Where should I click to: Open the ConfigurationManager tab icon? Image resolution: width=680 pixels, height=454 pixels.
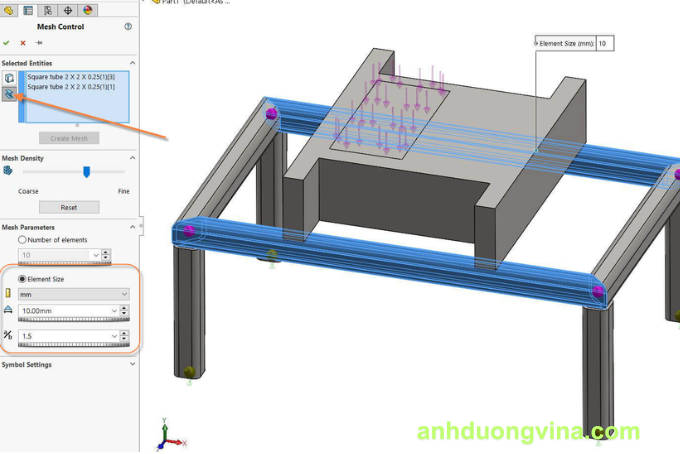tap(47, 9)
